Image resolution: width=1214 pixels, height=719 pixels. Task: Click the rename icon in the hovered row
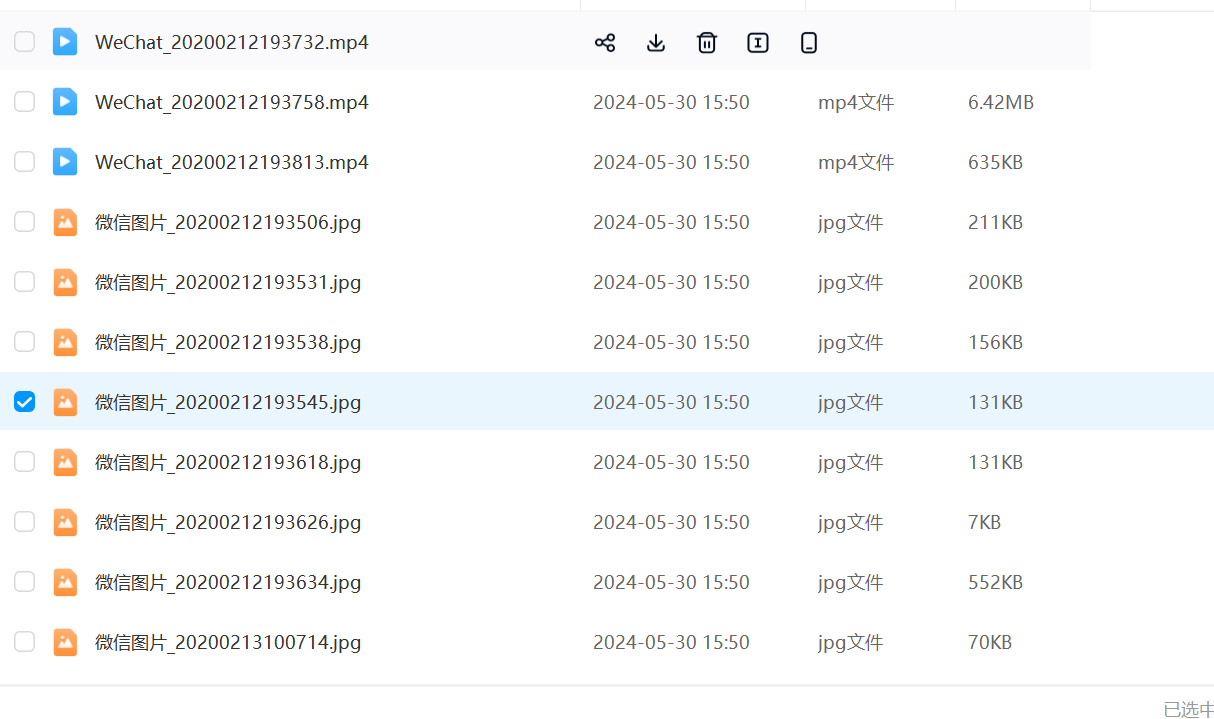pos(758,42)
